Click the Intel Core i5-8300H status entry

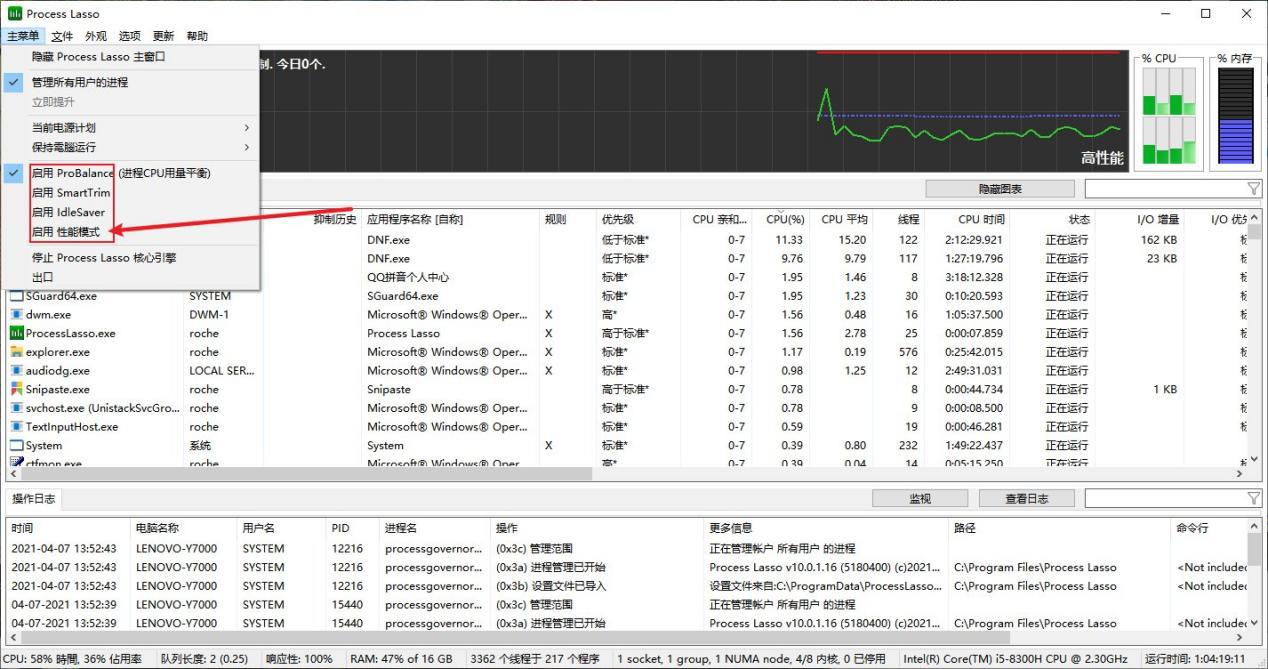point(1014,659)
